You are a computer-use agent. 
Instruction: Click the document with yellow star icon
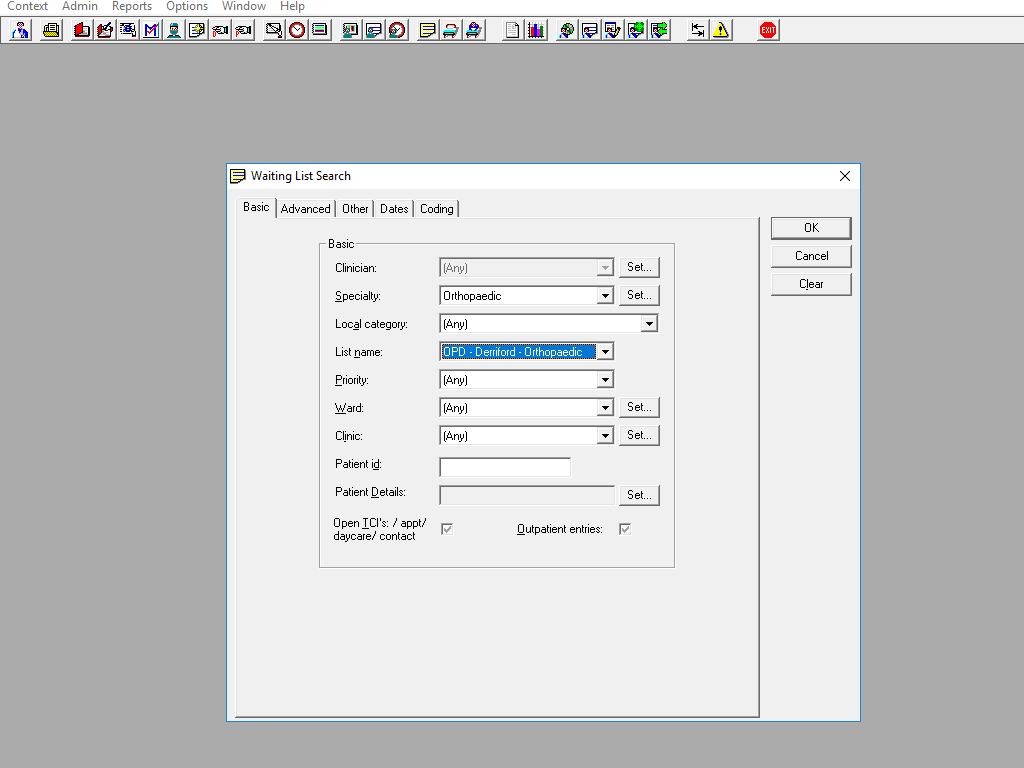pos(197,30)
